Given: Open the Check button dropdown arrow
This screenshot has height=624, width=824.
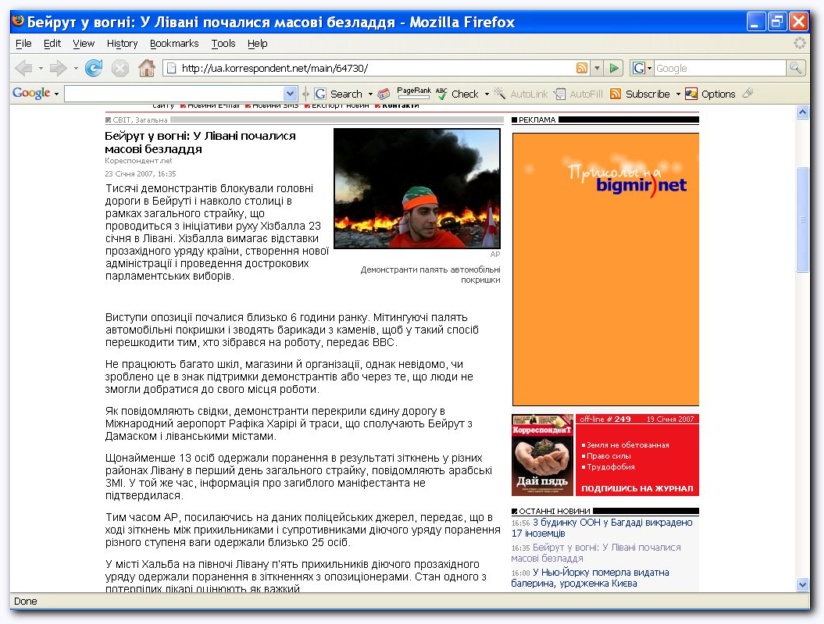Looking at the screenshot, I should [x=487, y=95].
